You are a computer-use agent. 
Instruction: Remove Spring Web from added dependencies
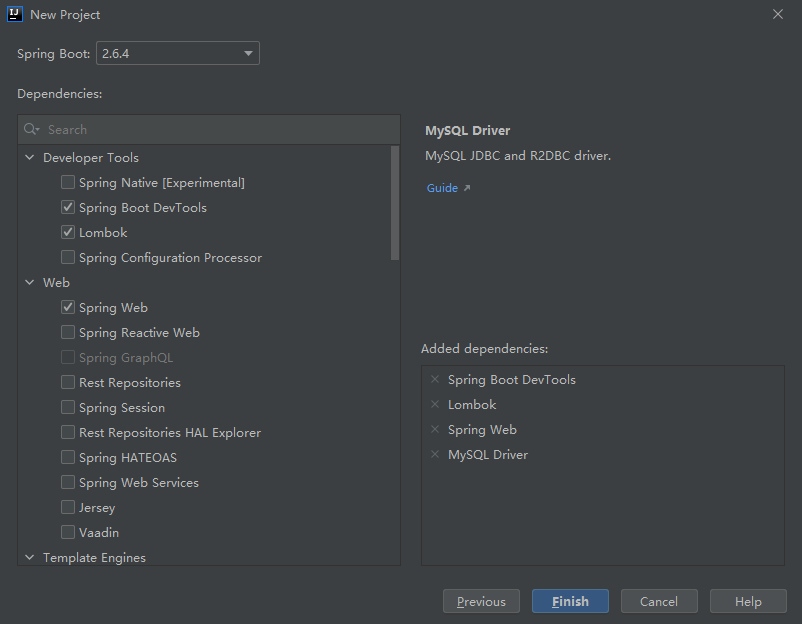[434, 430]
